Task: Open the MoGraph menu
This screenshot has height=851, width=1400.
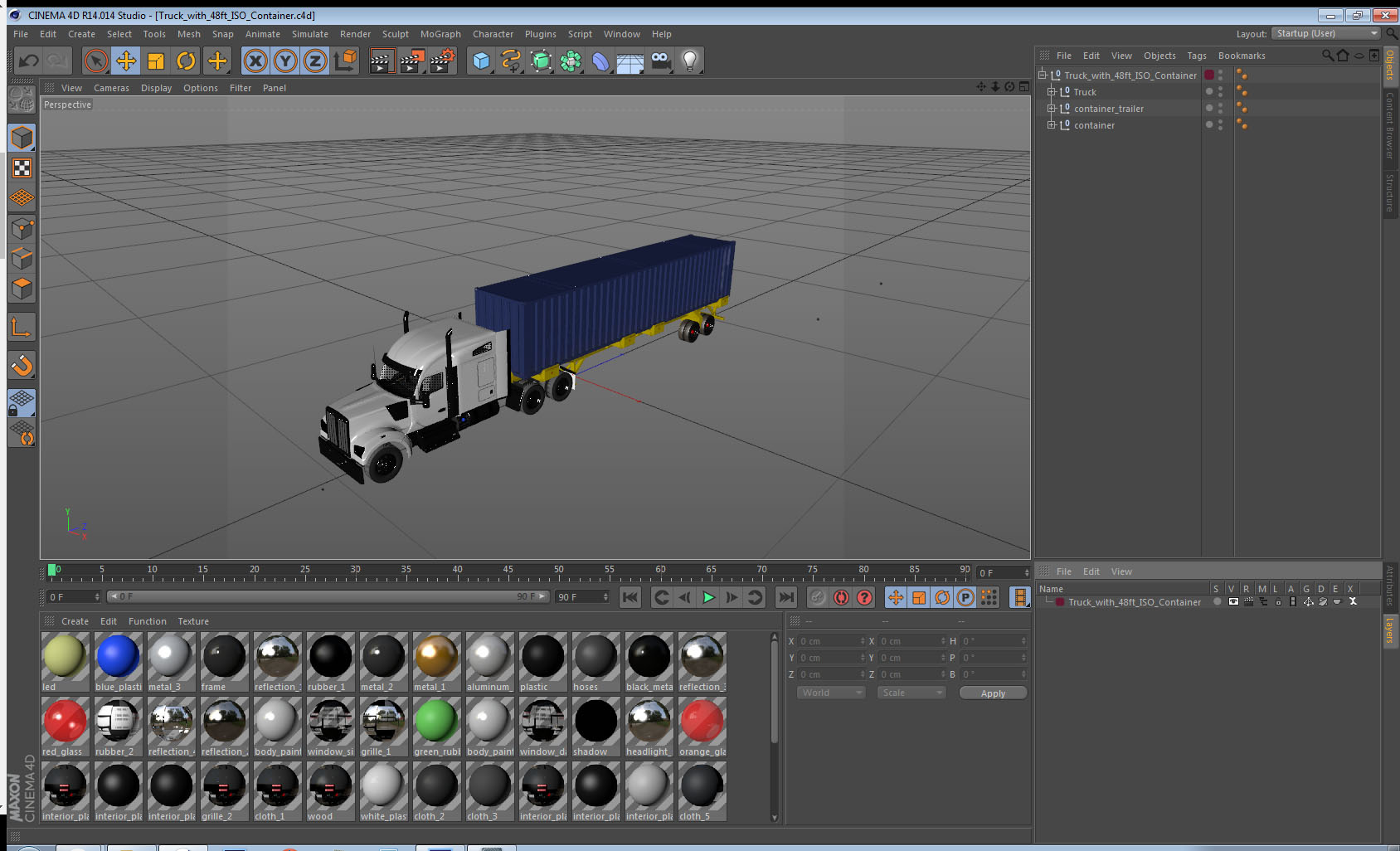Action: click(440, 34)
